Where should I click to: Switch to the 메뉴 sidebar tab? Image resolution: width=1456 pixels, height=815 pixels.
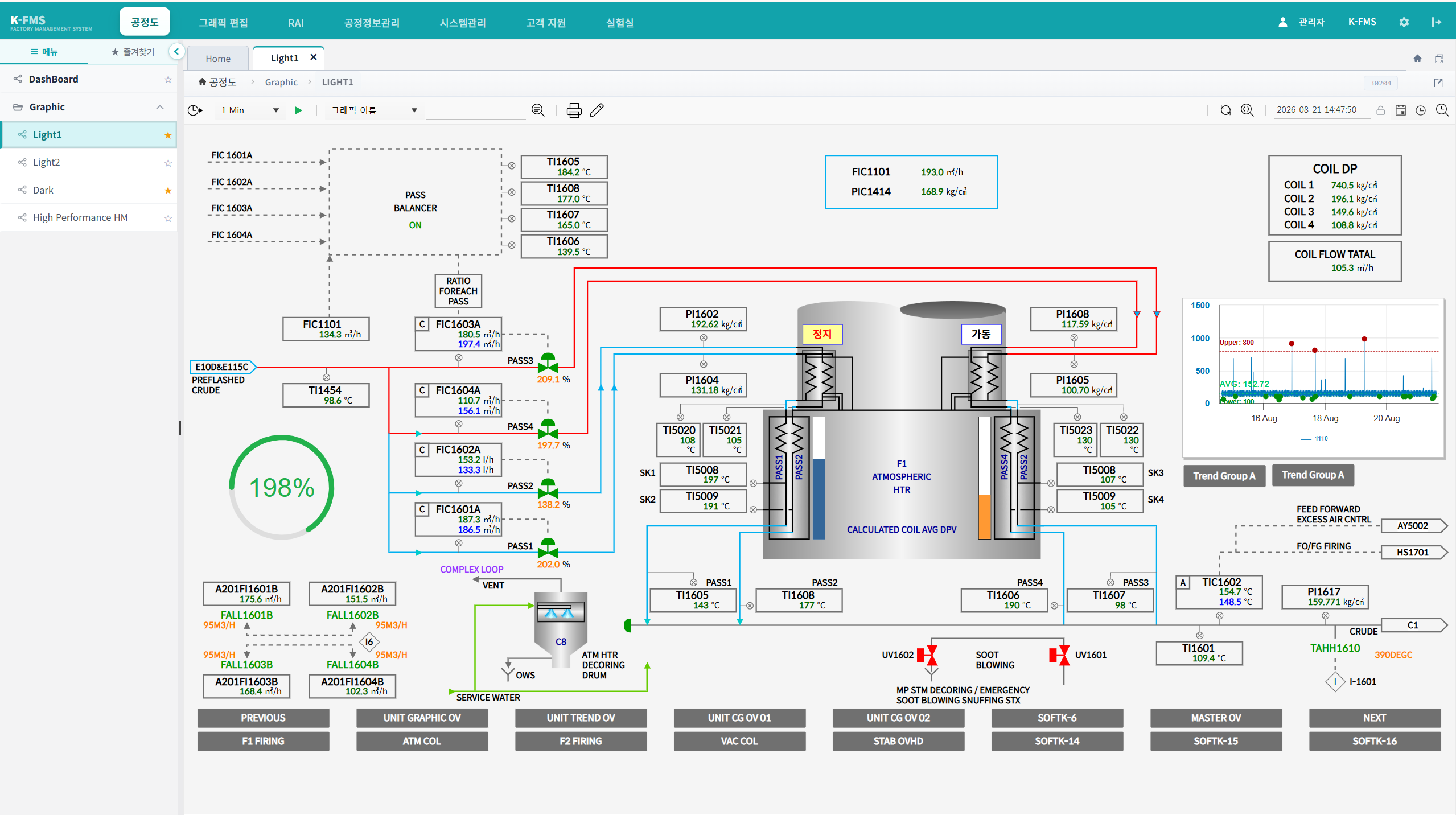tap(44, 52)
